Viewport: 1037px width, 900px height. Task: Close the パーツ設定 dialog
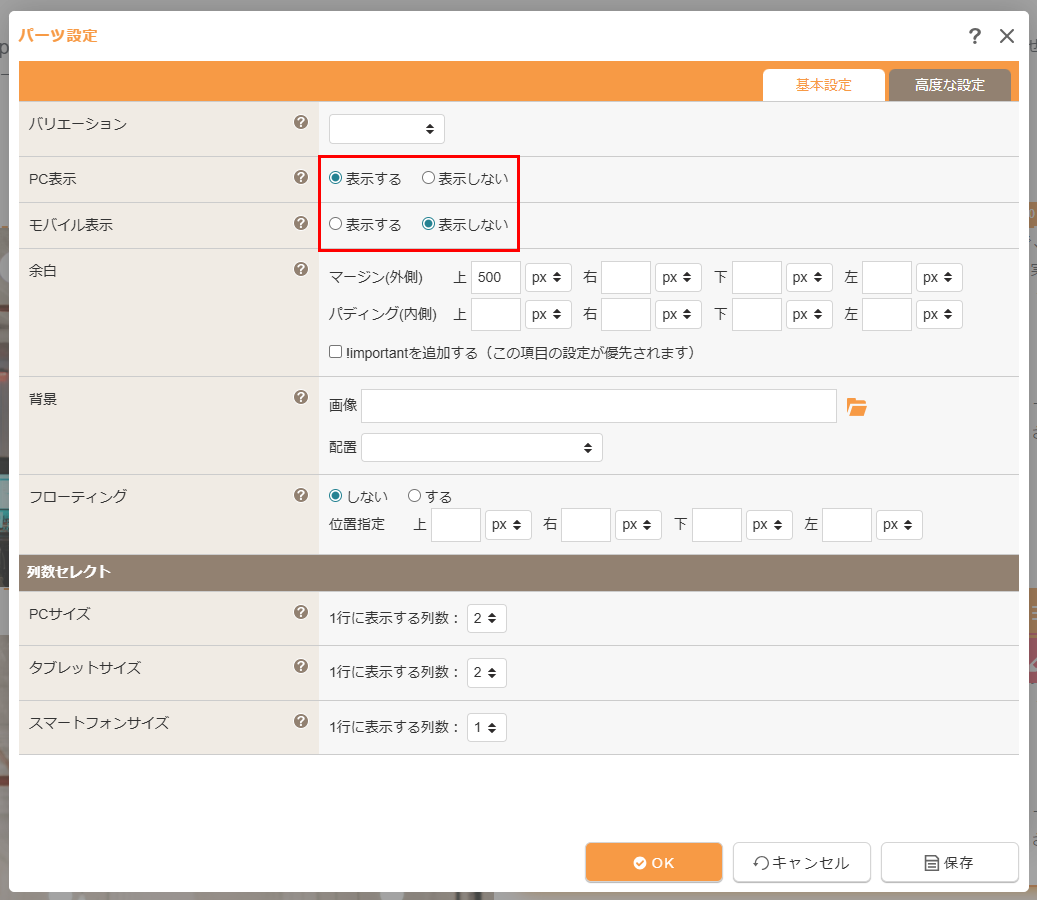tap(1007, 36)
